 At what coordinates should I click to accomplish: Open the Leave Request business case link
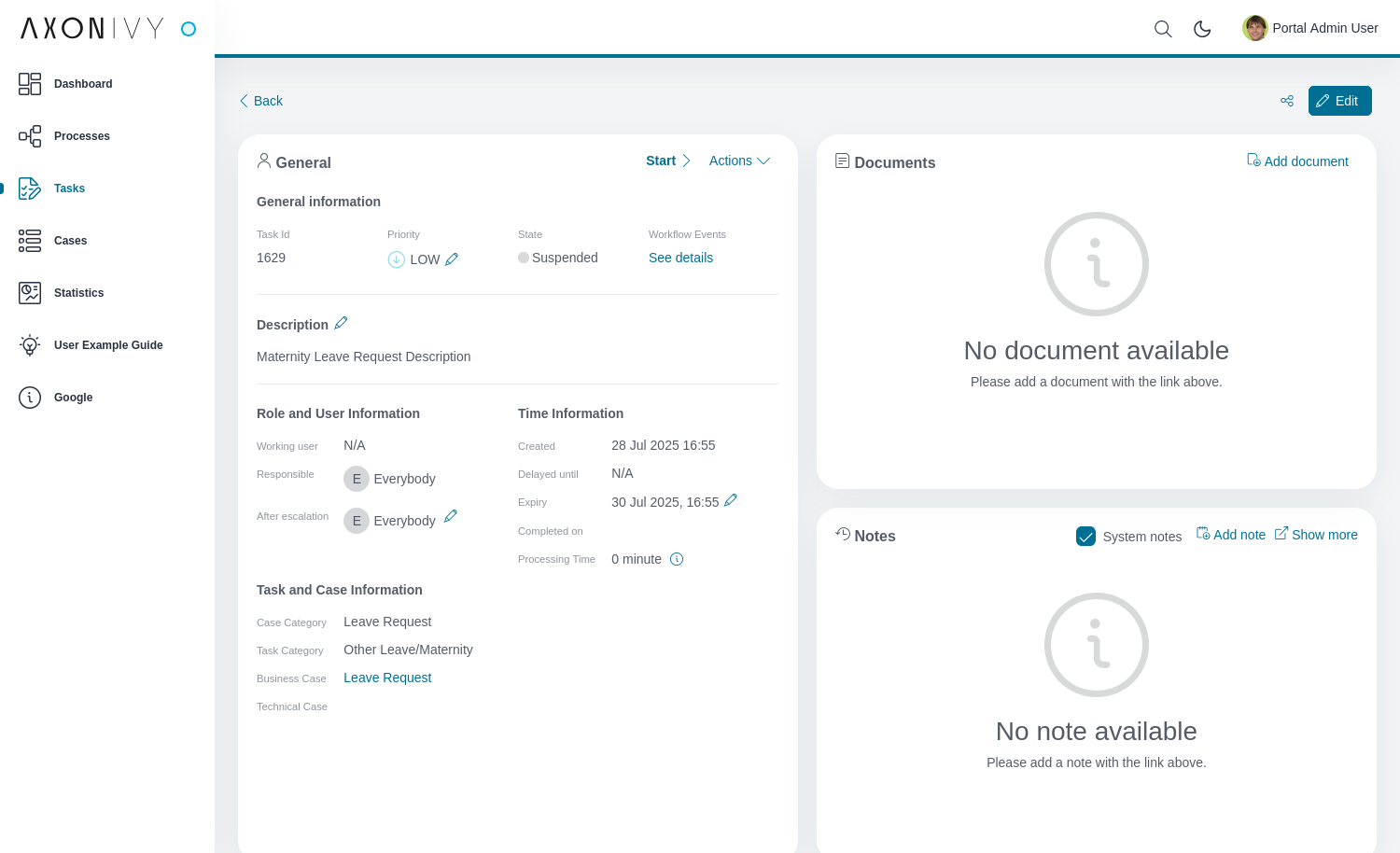(387, 678)
